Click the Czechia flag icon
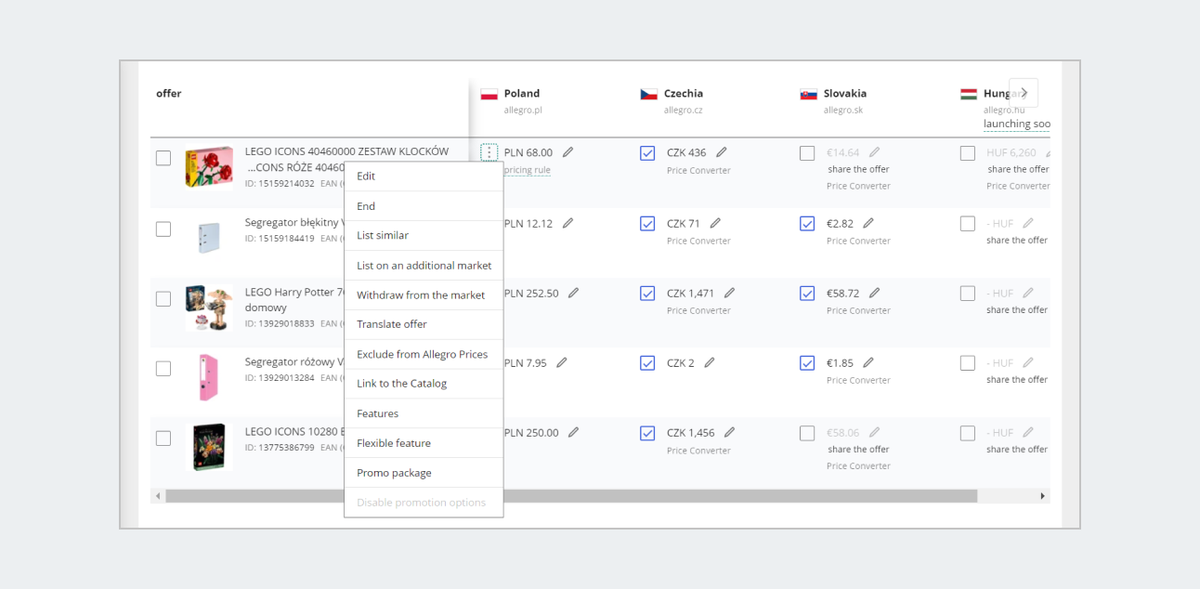The image size is (1200, 589). (649, 94)
